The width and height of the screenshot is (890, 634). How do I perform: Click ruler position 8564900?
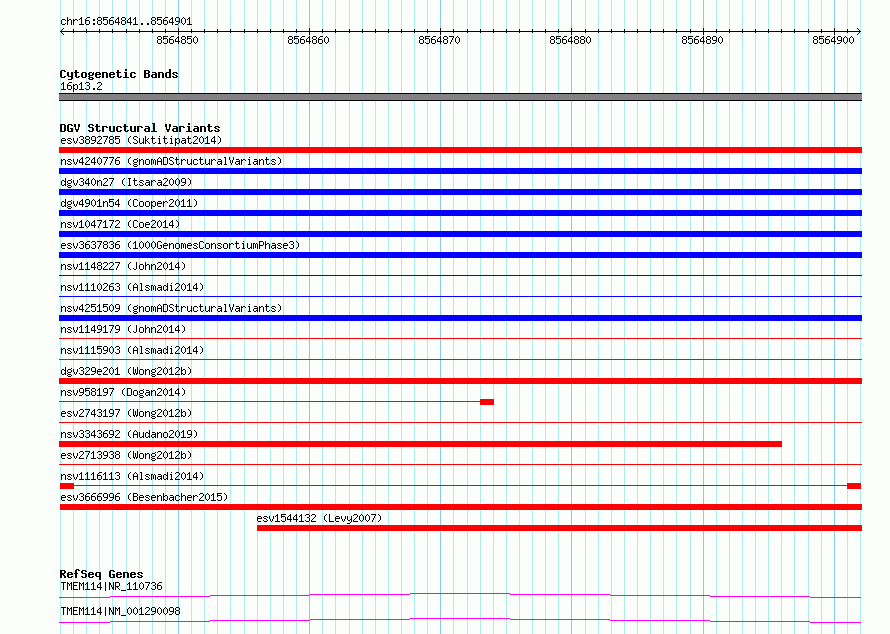click(833, 40)
